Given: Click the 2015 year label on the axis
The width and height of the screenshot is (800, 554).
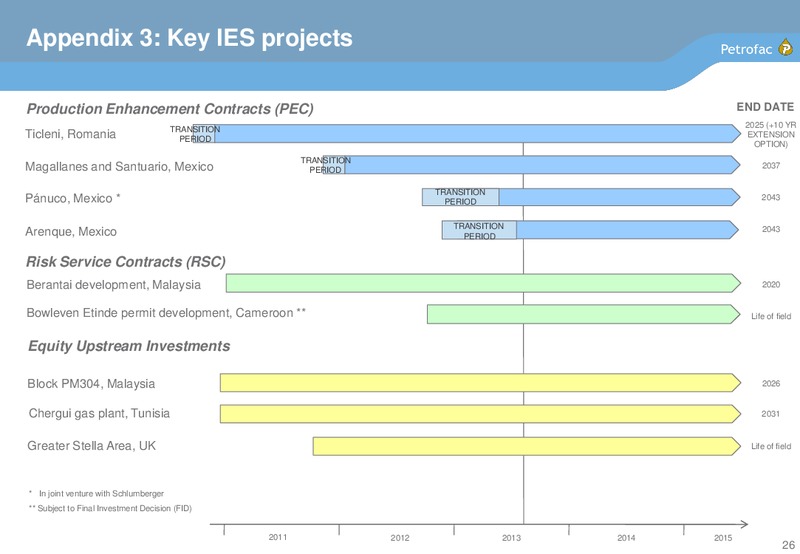Looking at the screenshot, I should point(723,538).
